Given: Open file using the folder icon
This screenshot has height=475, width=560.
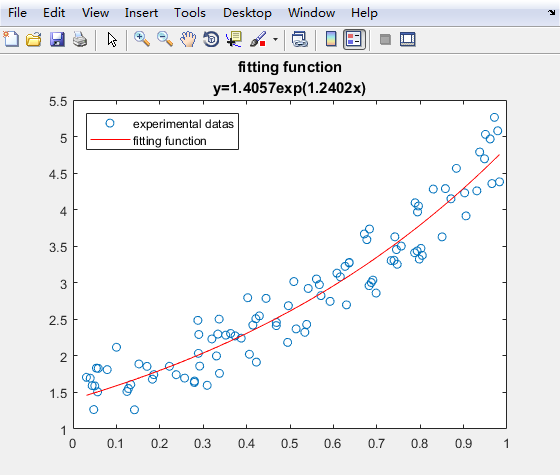Looking at the screenshot, I should (34, 39).
